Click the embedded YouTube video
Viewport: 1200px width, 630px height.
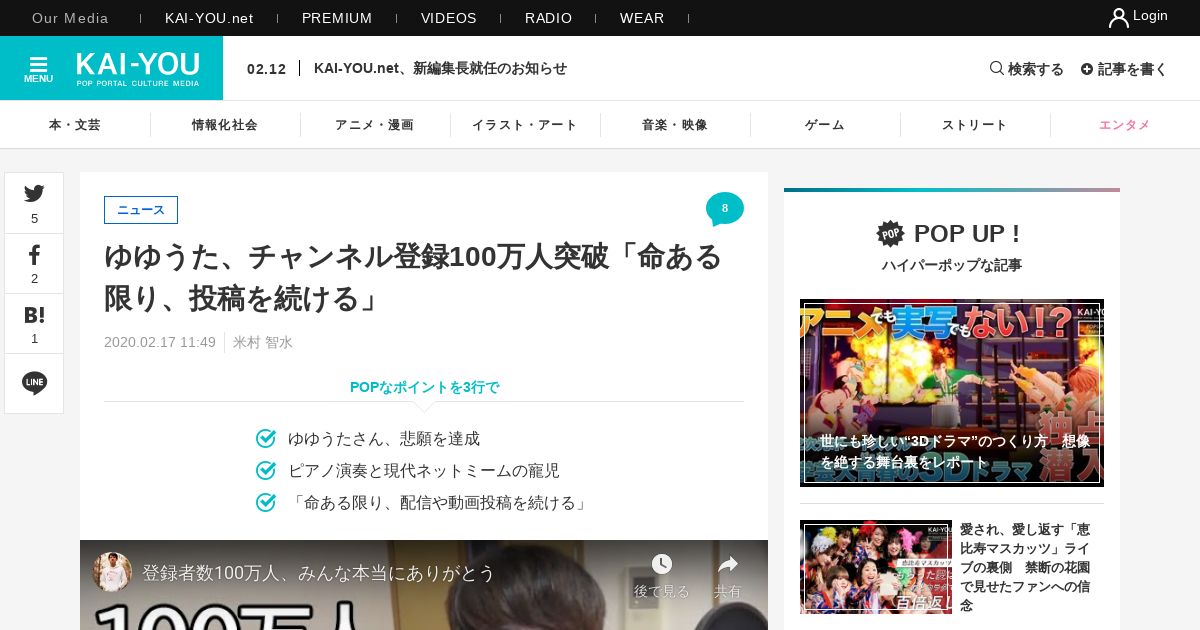click(x=424, y=585)
